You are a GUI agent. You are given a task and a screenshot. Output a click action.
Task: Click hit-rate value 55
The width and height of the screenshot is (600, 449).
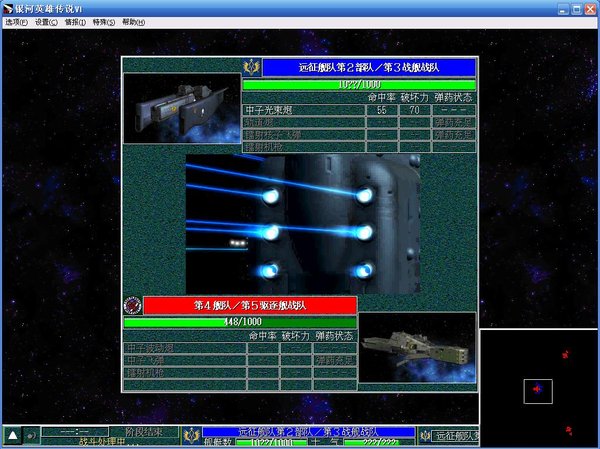coord(382,110)
